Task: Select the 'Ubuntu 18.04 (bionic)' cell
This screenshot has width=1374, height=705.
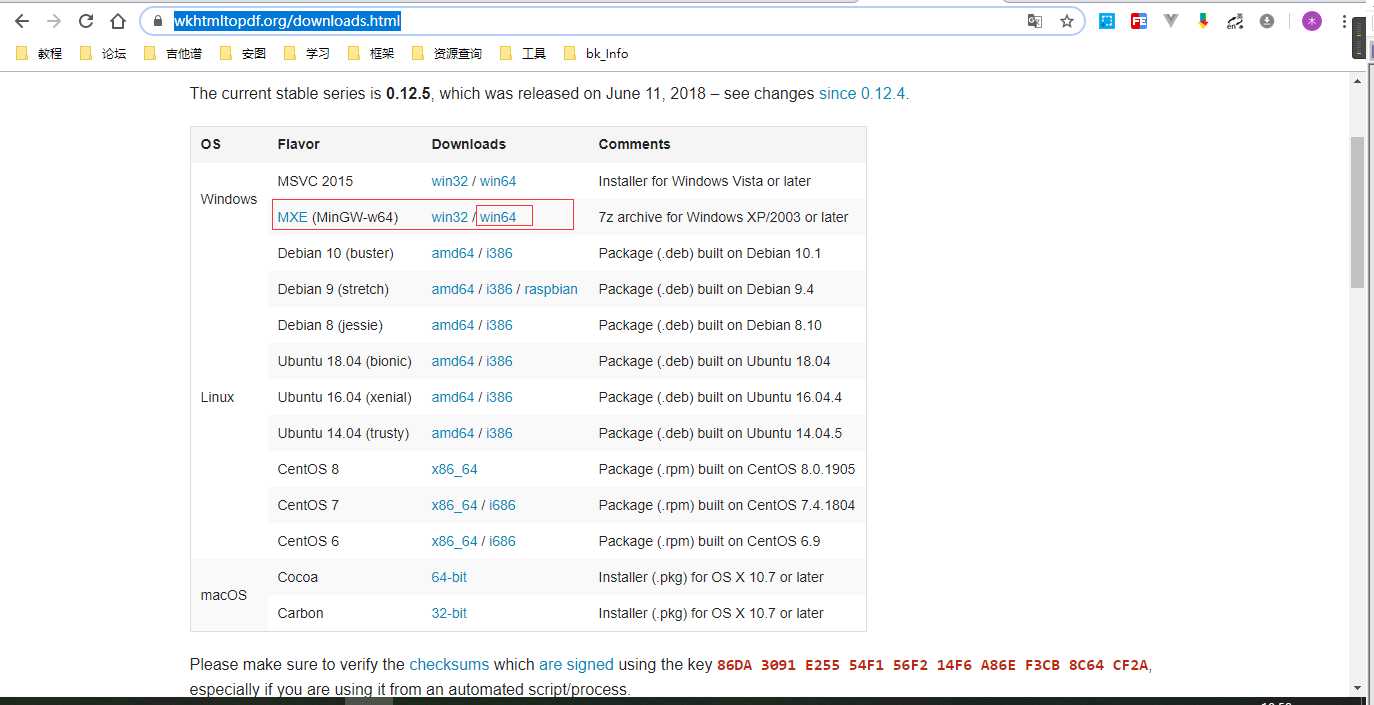Action: pos(345,361)
